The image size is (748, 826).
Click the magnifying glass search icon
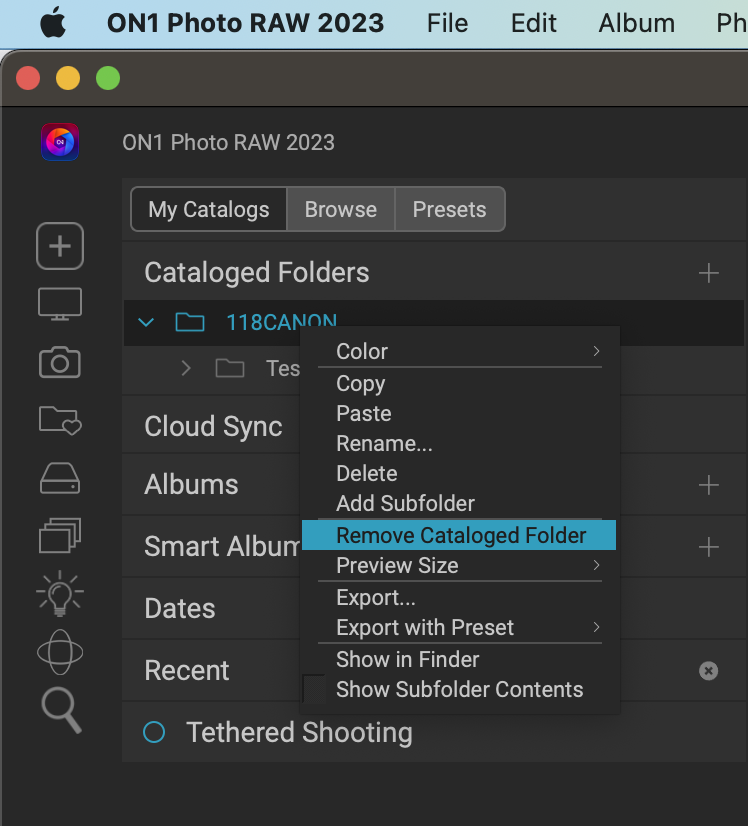60,710
